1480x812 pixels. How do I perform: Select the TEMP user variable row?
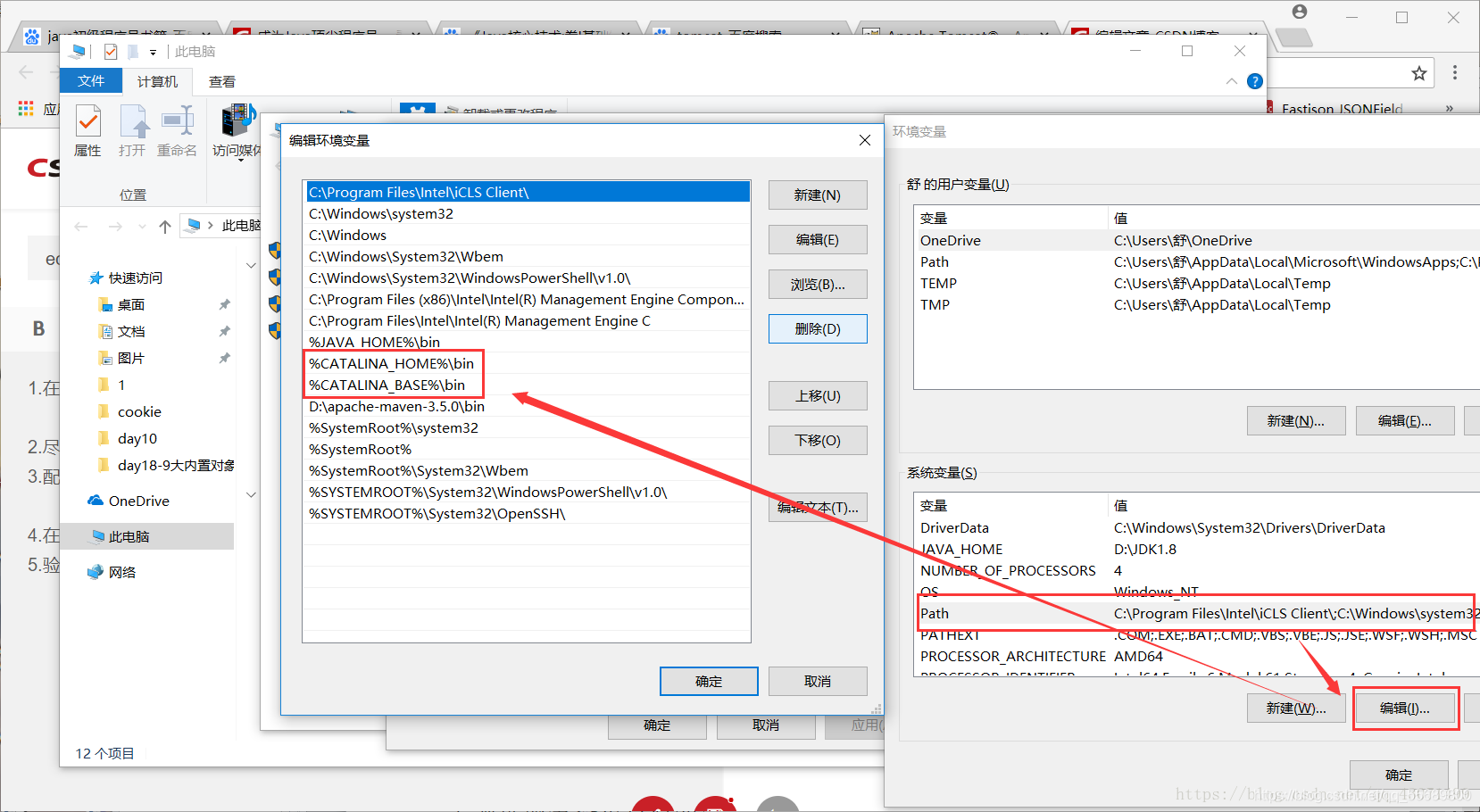[1198, 283]
